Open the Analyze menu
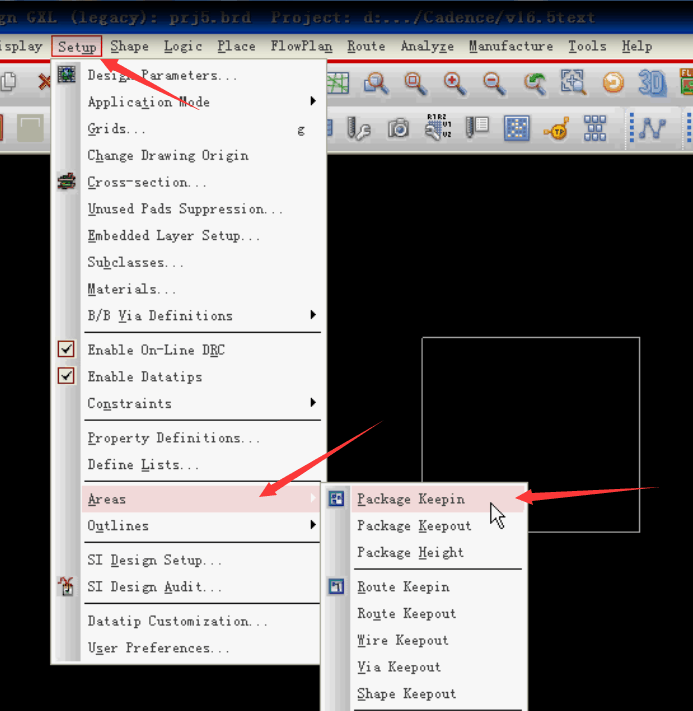Viewport: 693px width, 711px height. pos(427,46)
